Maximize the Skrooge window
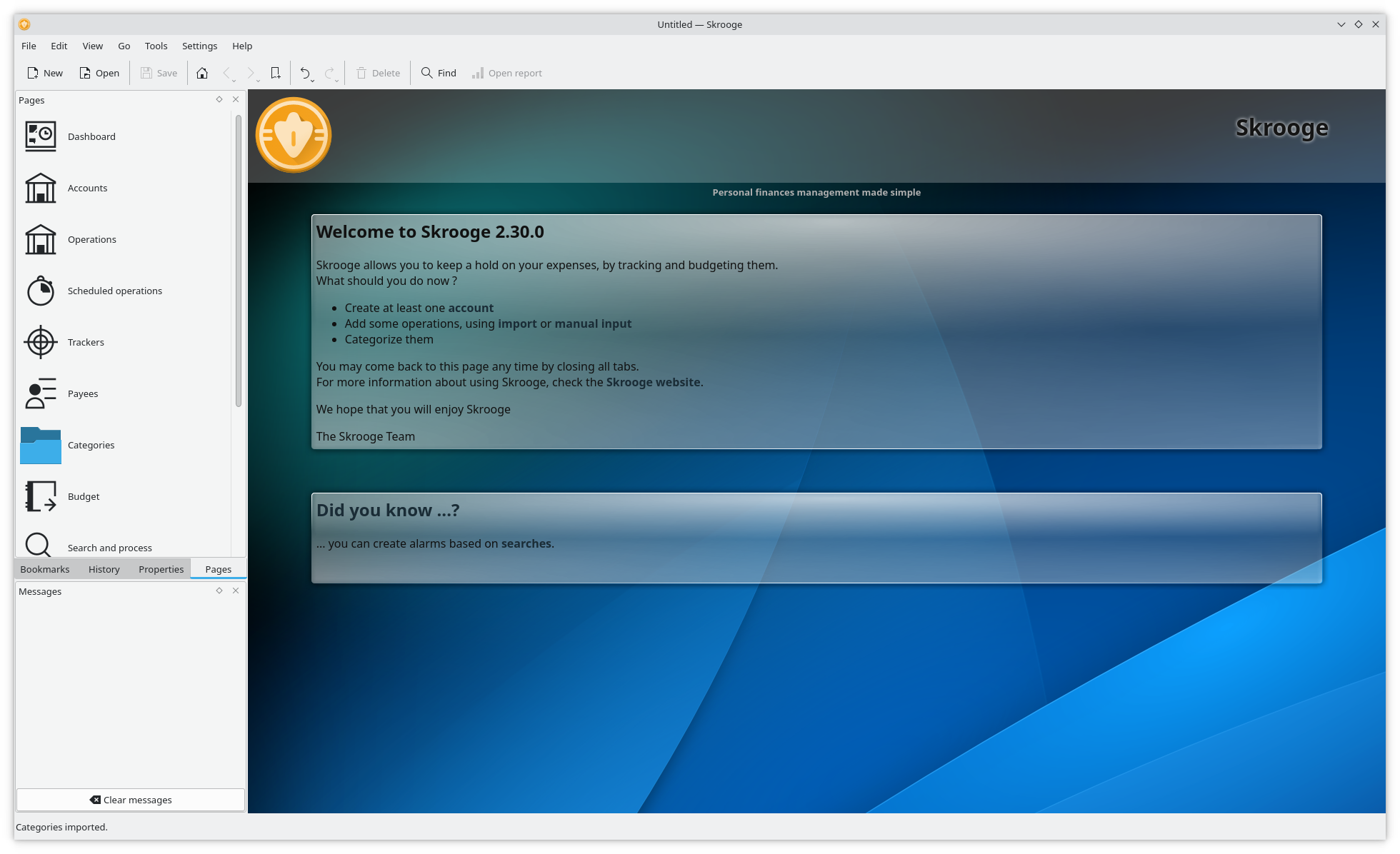The width and height of the screenshot is (1400, 854). (x=1359, y=24)
